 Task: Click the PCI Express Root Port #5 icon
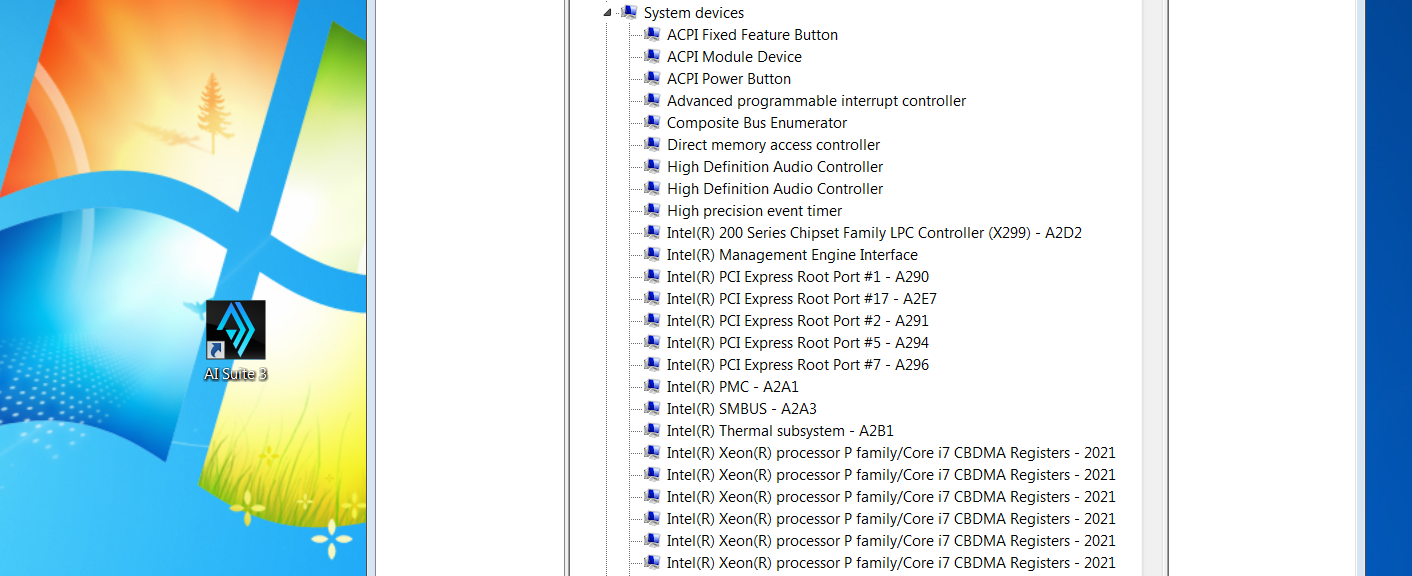(652, 343)
